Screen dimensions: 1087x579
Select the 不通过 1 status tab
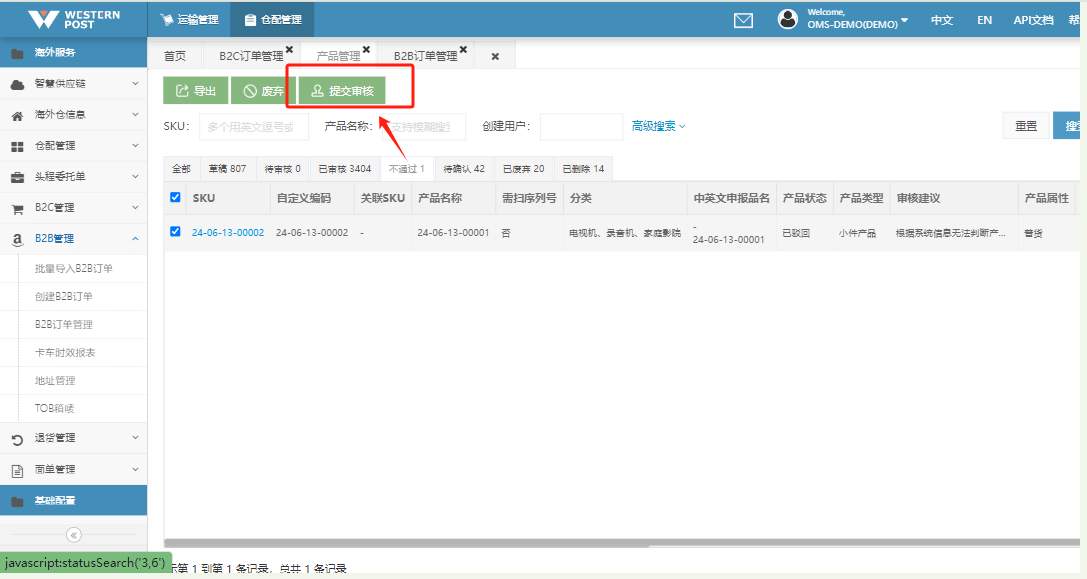click(407, 168)
